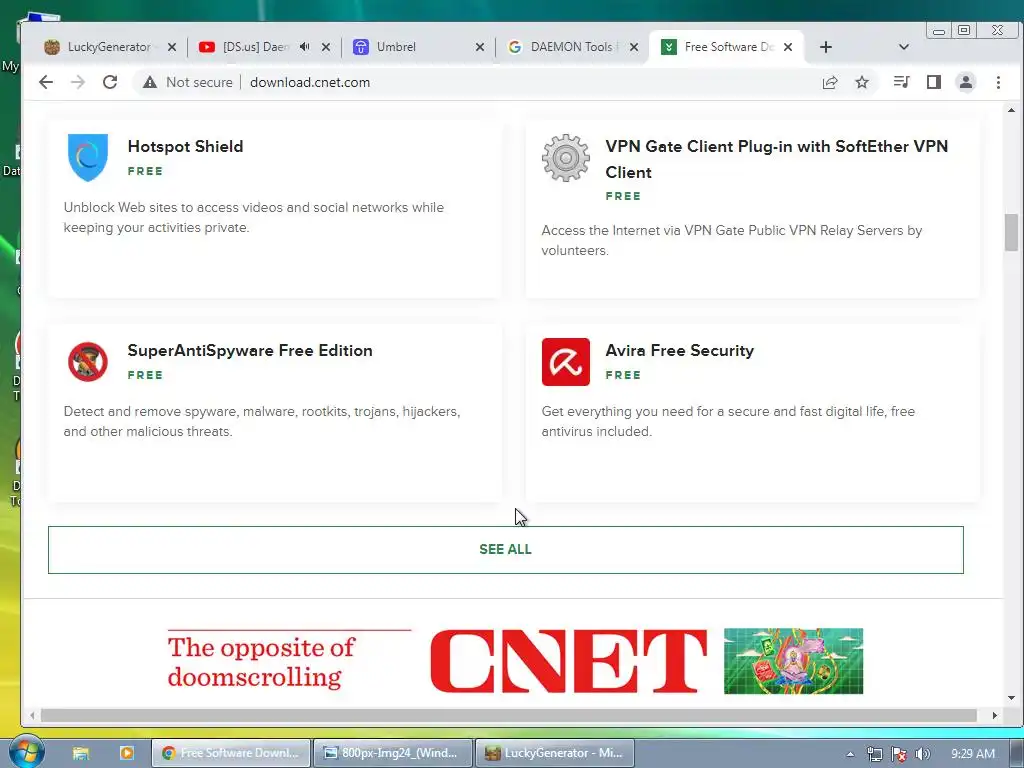The width and height of the screenshot is (1024, 768).
Task: Click the forward navigation arrow
Action: coord(78,82)
